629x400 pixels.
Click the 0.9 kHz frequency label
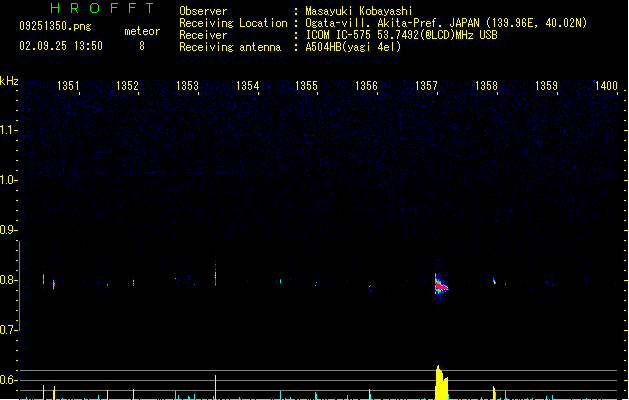point(8,230)
